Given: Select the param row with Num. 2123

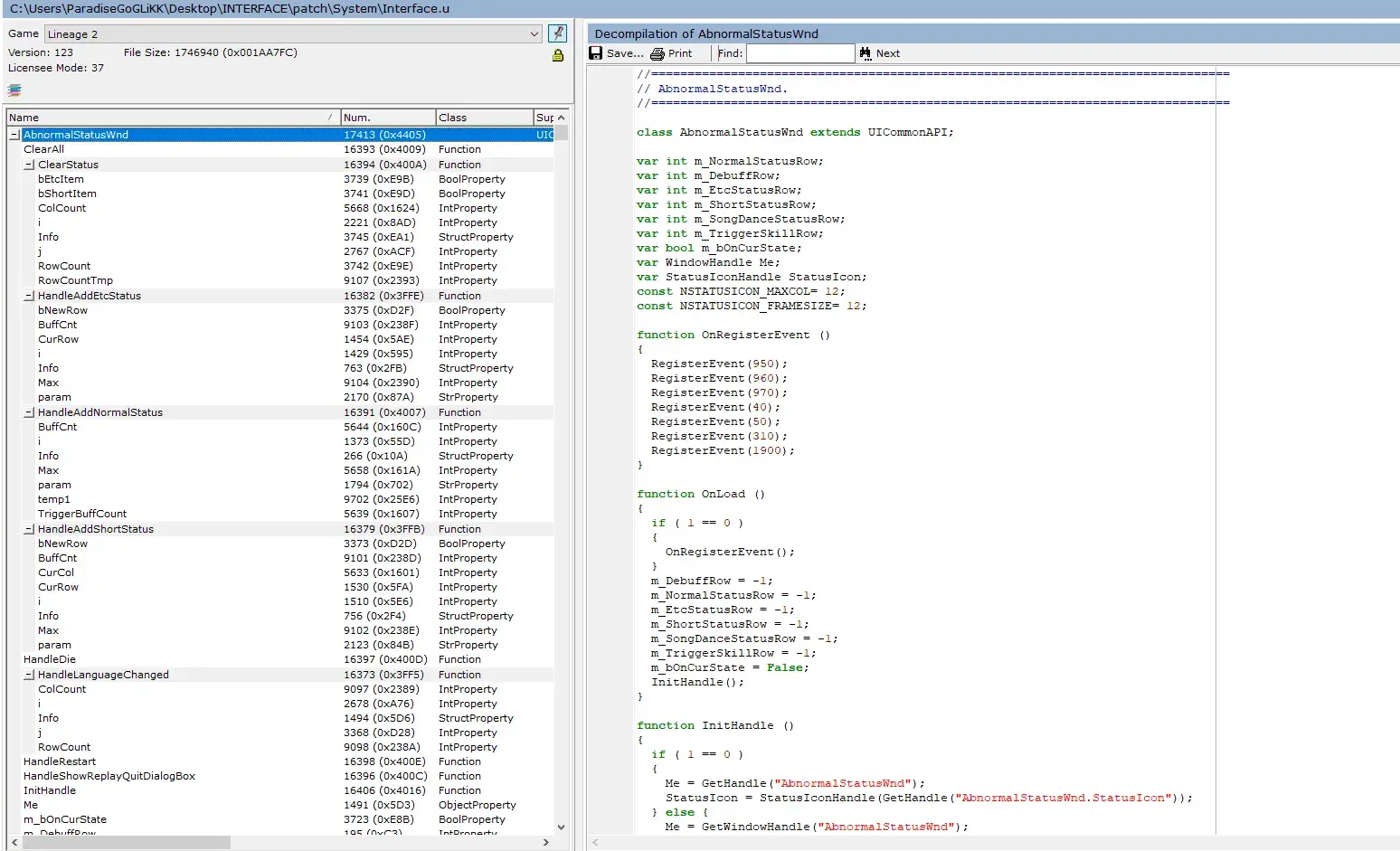Looking at the screenshot, I should click(x=280, y=645).
